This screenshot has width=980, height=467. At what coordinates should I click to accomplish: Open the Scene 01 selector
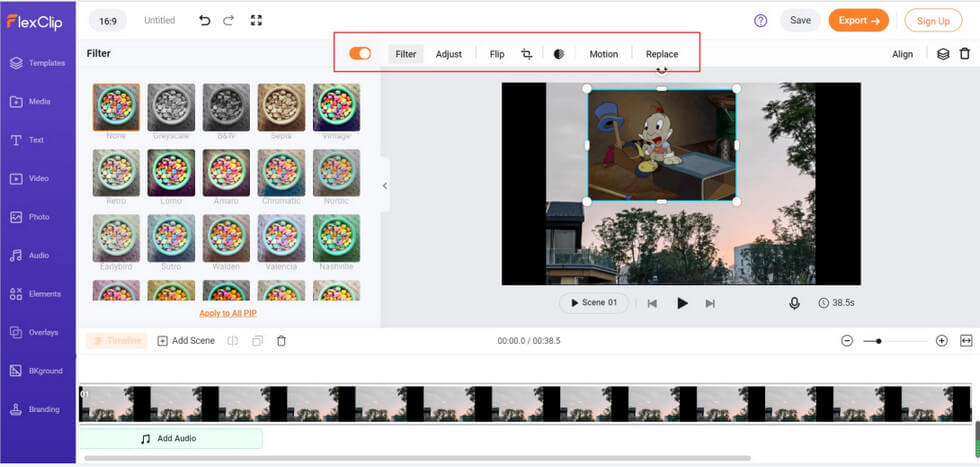[594, 303]
